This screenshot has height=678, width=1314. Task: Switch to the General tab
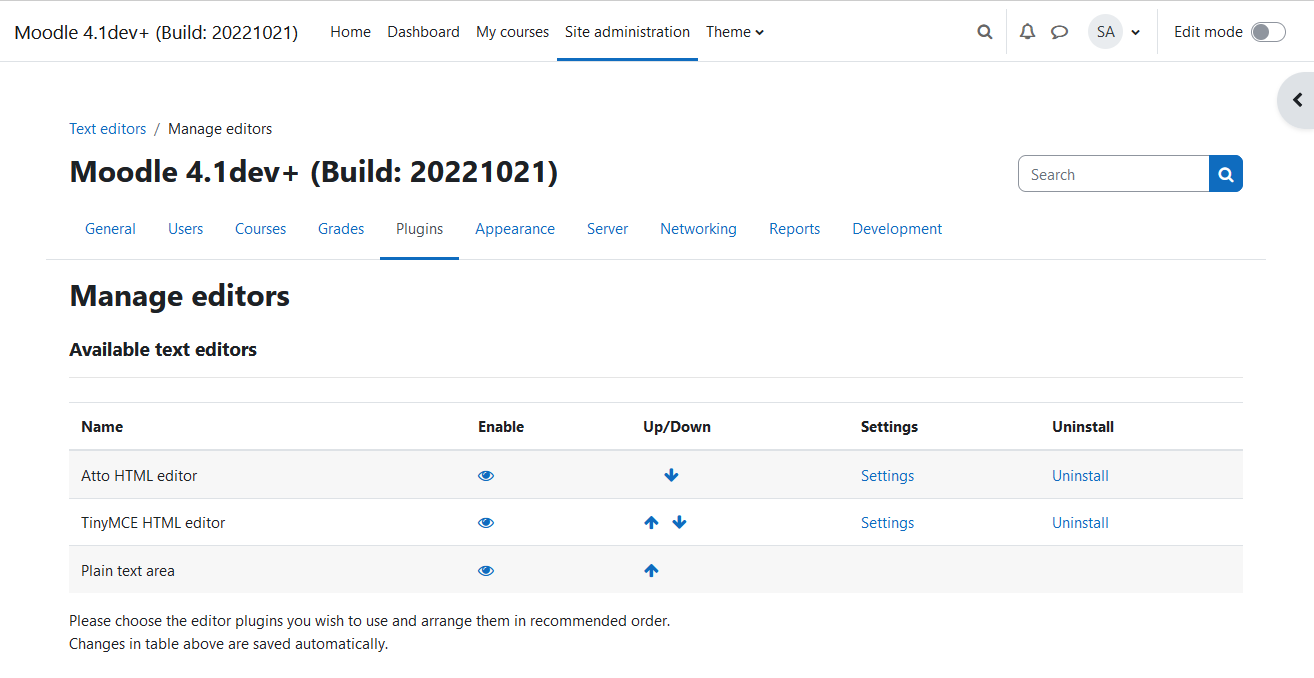coord(110,229)
